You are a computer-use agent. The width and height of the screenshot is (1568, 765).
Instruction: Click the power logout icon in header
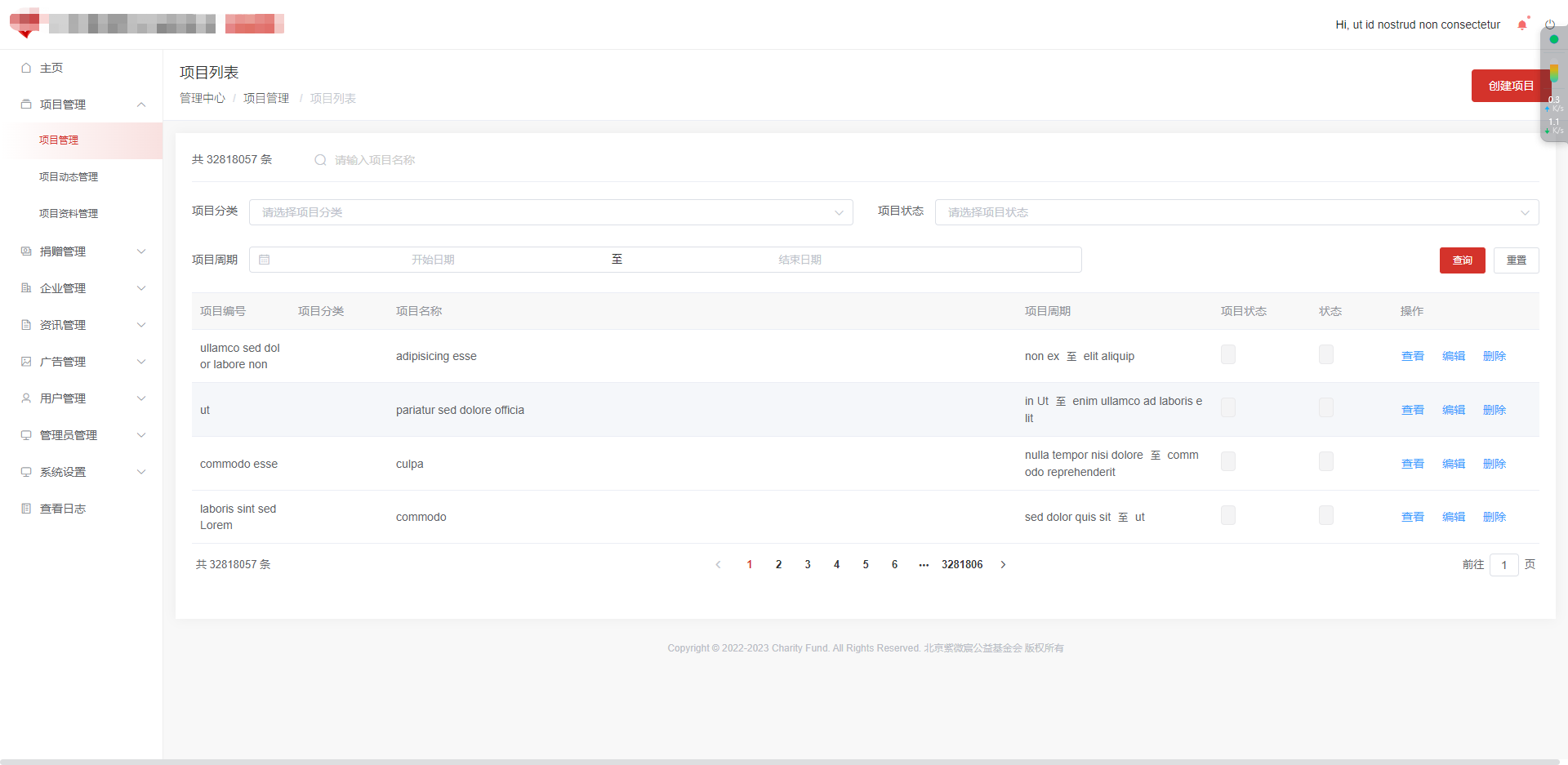(x=1550, y=24)
